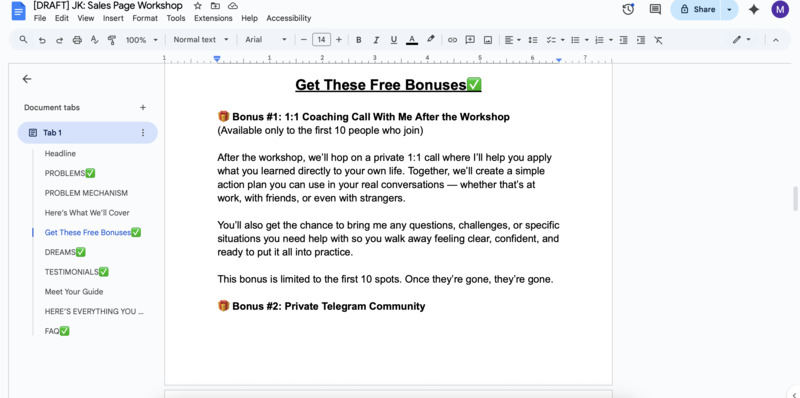800x398 pixels.
Task: Increase the indent
Action: click(x=641, y=40)
